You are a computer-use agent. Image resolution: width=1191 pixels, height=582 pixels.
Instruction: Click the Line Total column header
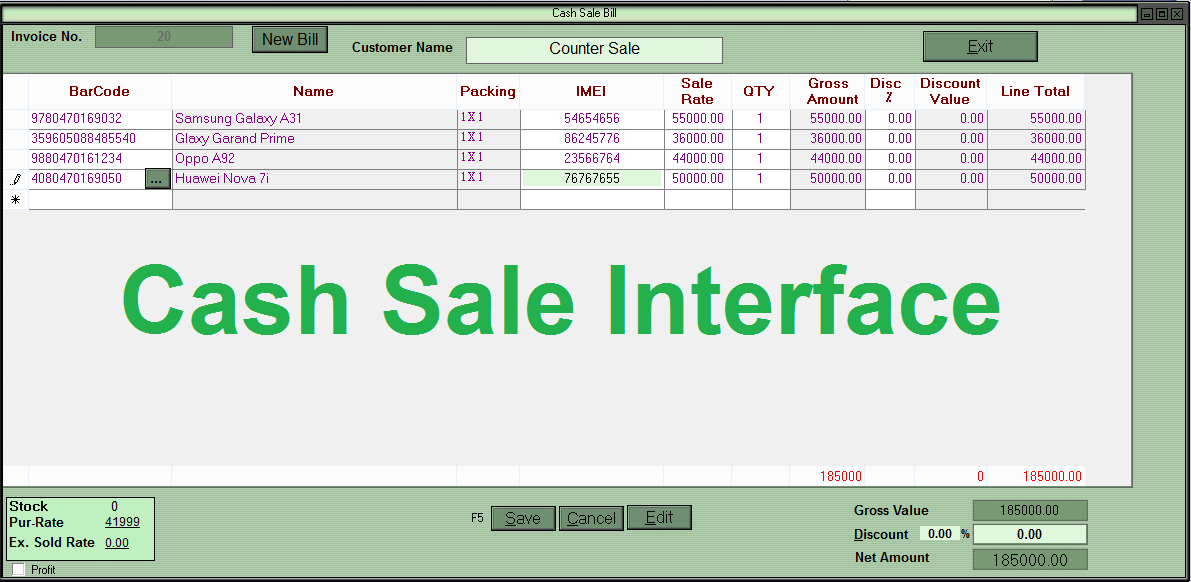click(1035, 91)
